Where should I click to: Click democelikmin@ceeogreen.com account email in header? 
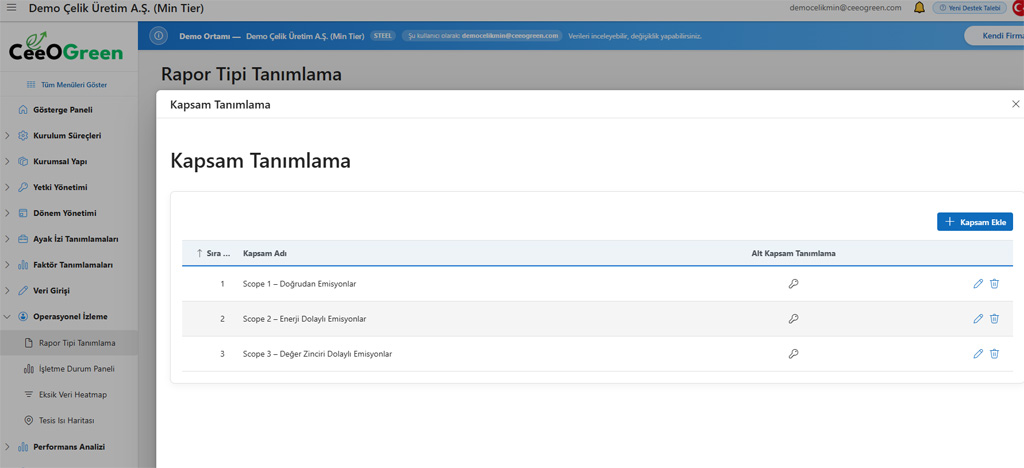[x=845, y=8]
